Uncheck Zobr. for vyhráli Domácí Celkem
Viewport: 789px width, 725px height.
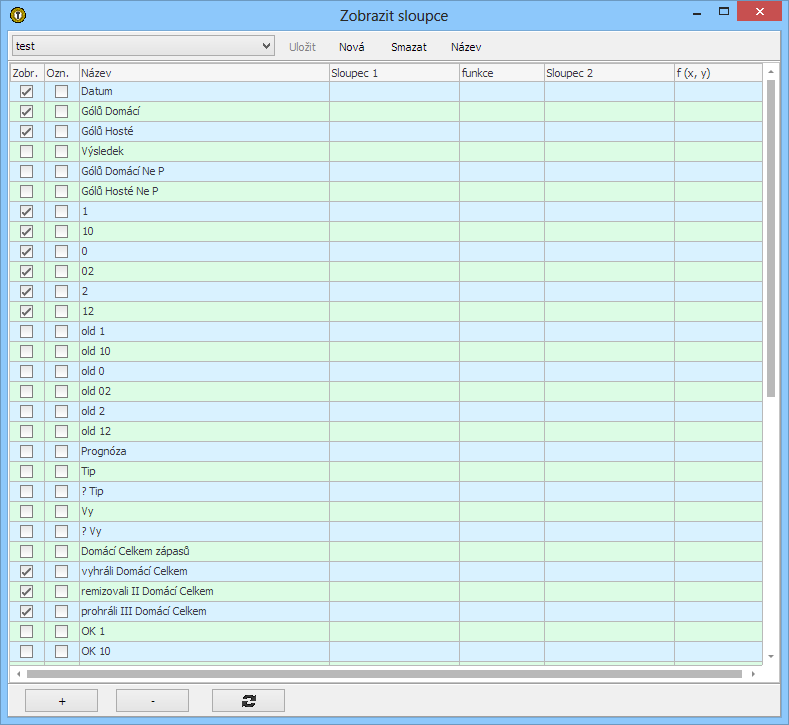(27, 571)
